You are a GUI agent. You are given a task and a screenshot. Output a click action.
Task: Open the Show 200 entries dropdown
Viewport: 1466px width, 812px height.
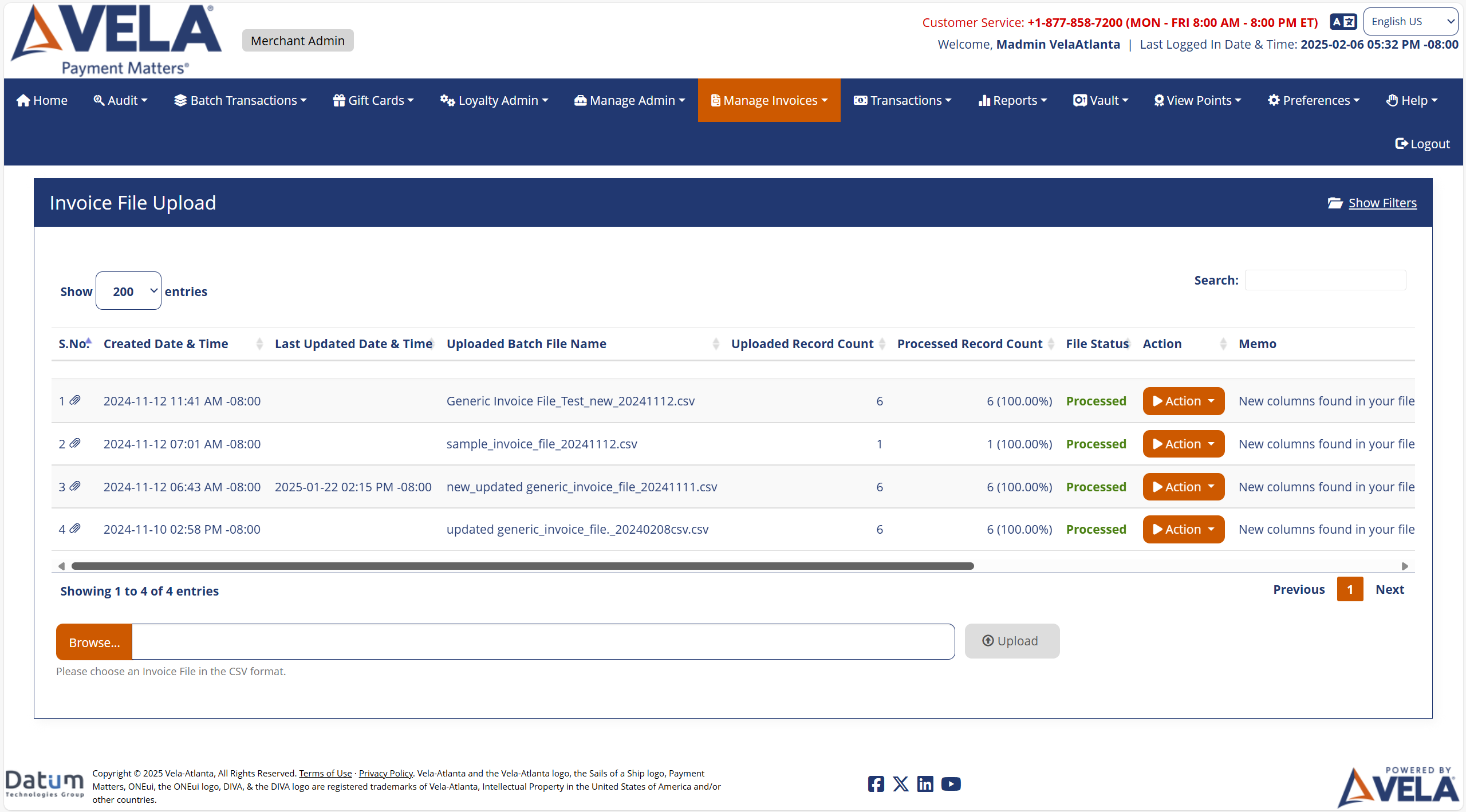(x=128, y=290)
